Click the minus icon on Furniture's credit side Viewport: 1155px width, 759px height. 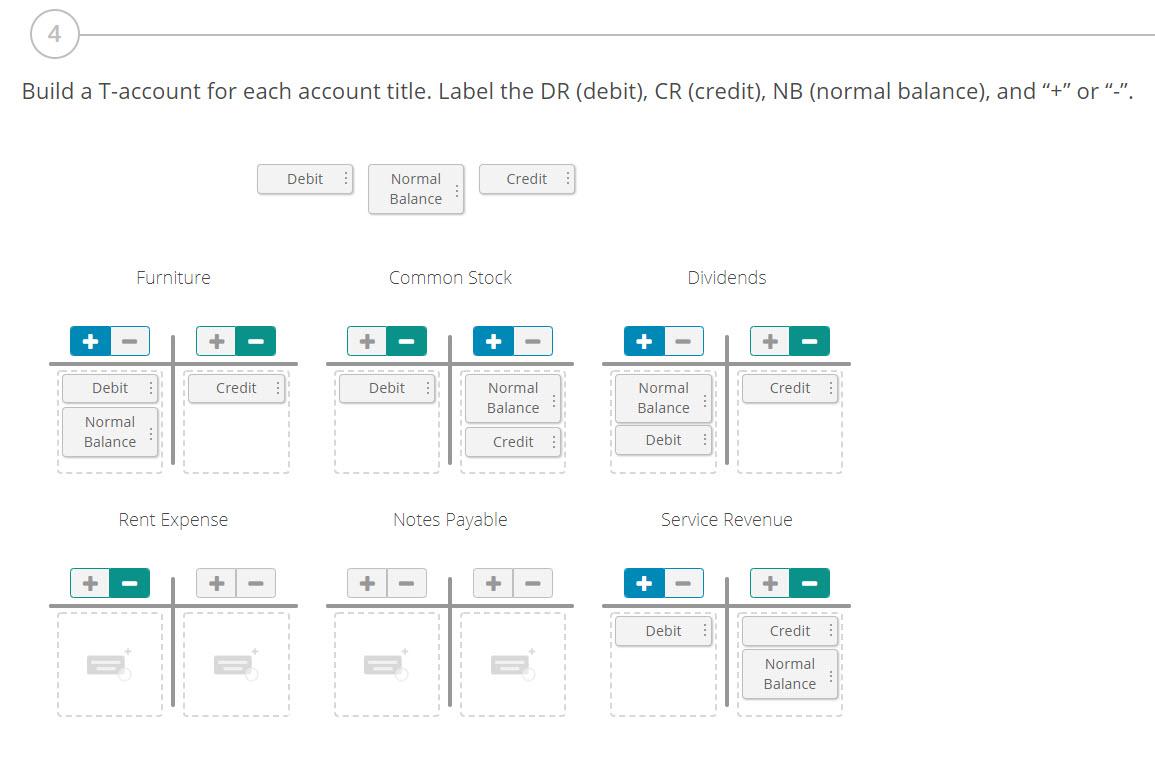pos(255,341)
